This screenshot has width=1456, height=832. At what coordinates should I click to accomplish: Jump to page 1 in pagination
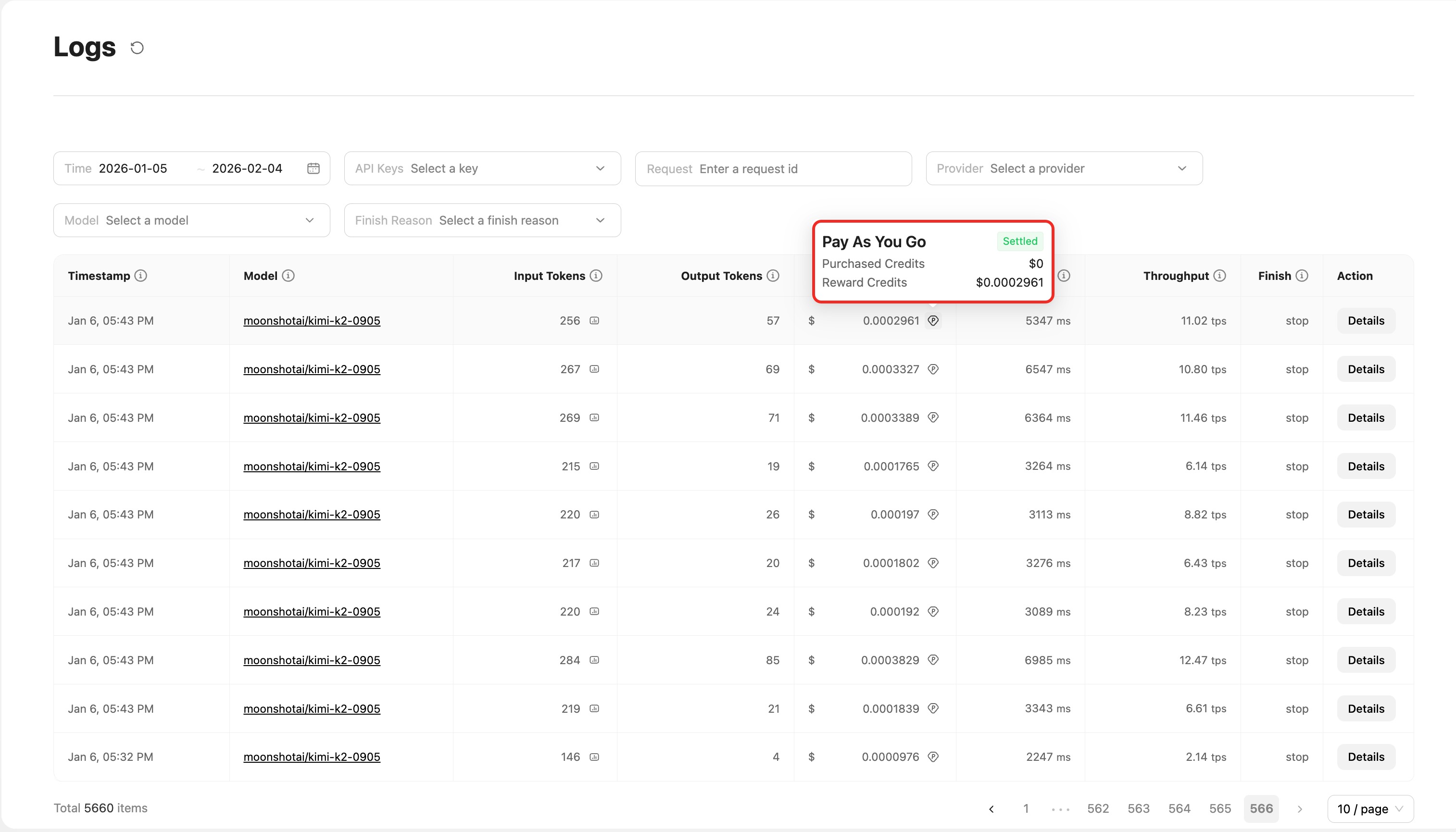1026,808
